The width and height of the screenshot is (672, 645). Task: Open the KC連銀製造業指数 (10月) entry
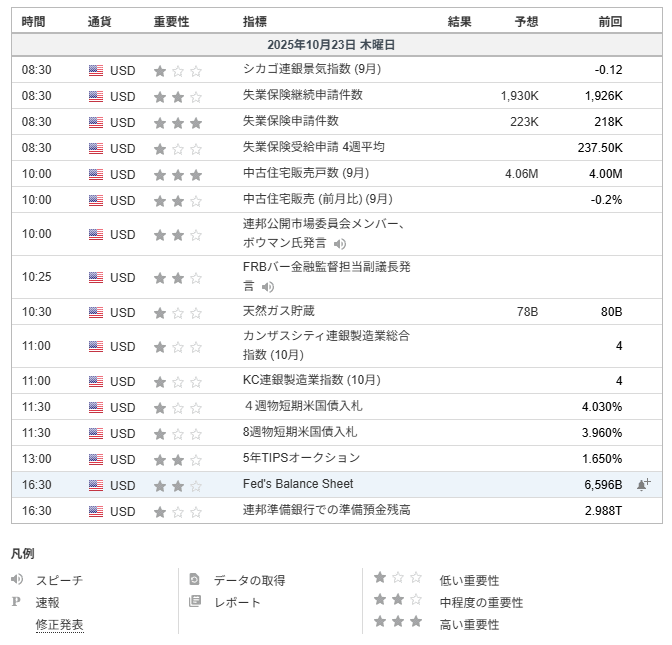coord(311,381)
